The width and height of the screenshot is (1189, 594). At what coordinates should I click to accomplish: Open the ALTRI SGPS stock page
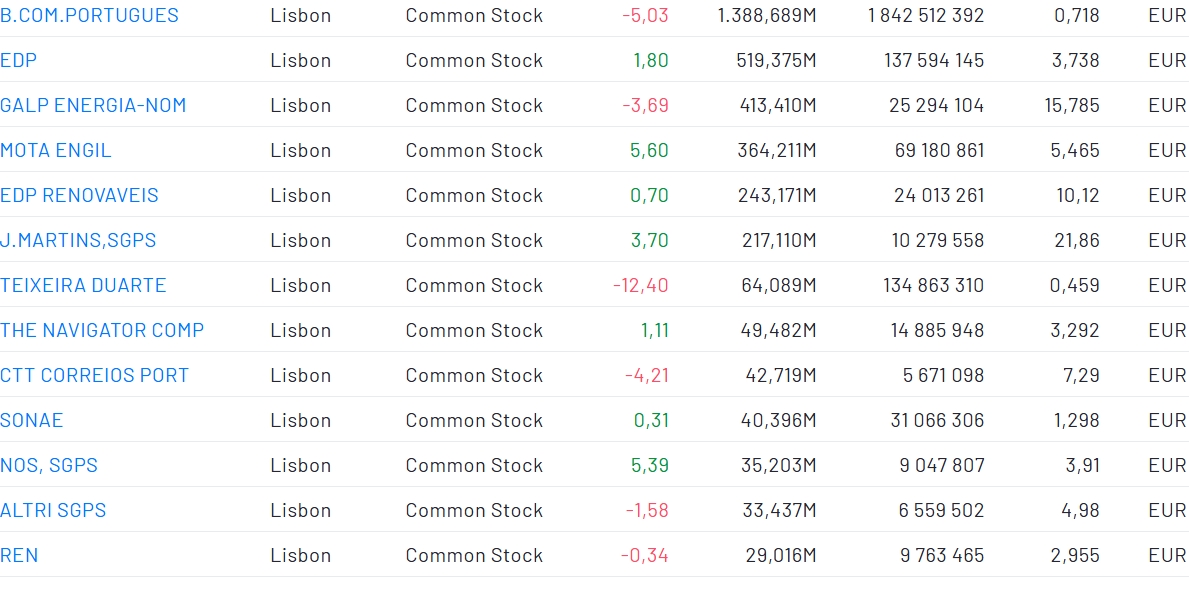pos(53,511)
